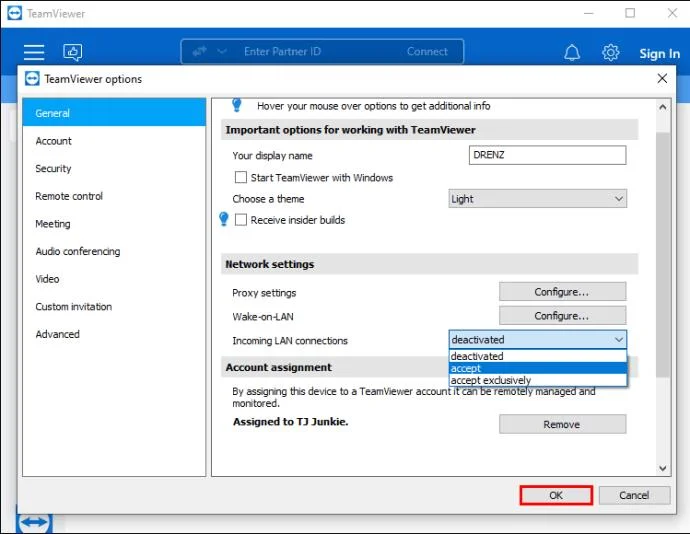Image resolution: width=690 pixels, height=534 pixels.
Task: Tick the Receive insider builds checkbox
Action: pyautogui.click(x=241, y=220)
